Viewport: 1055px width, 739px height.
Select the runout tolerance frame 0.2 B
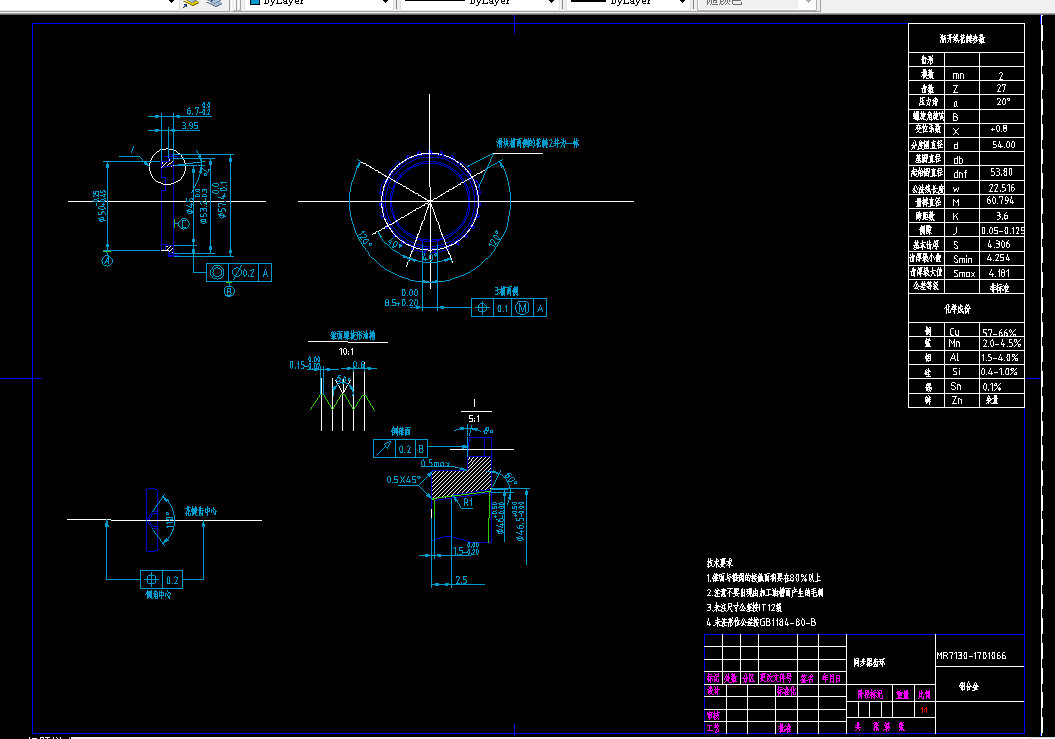[400, 448]
